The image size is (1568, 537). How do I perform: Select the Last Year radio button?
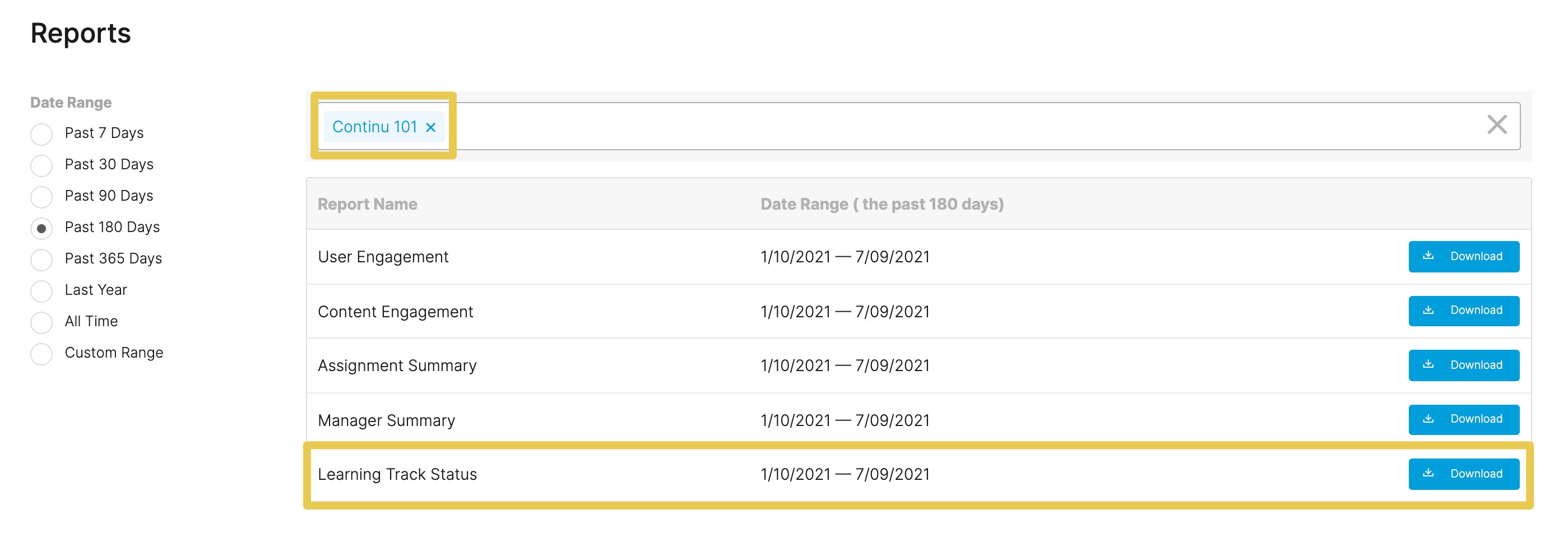click(41, 291)
